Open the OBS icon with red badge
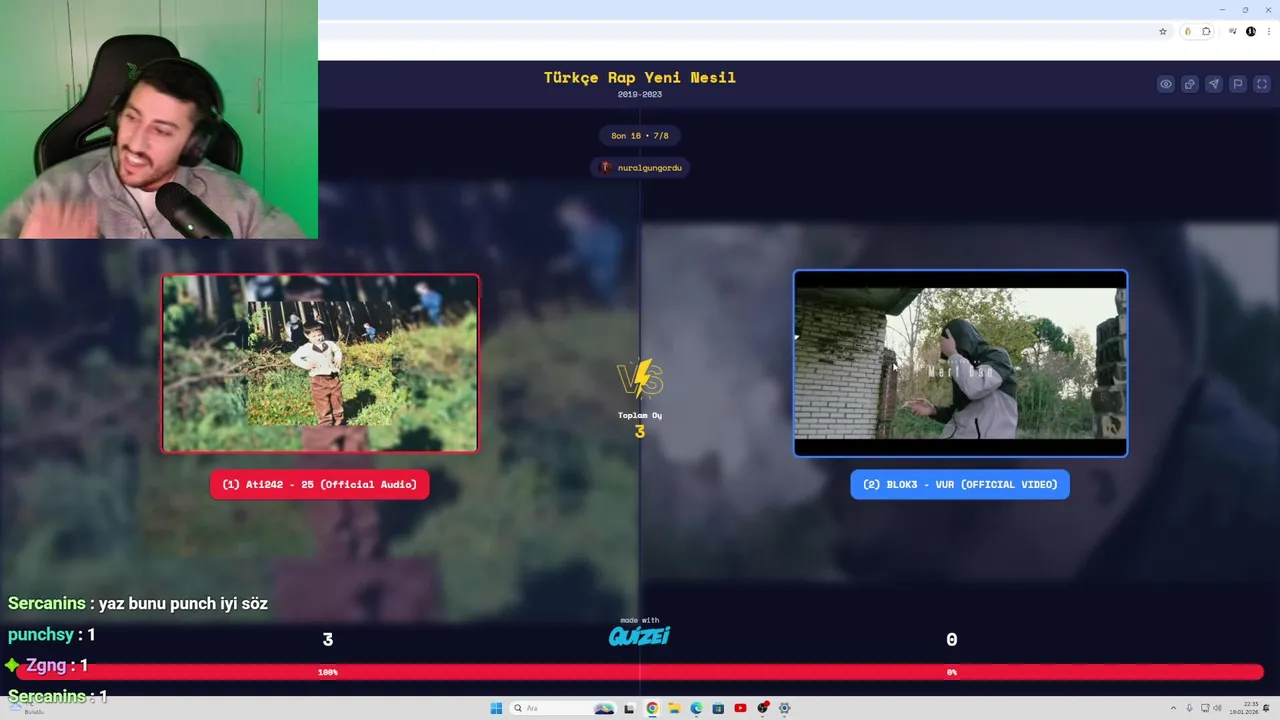Screen dimensions: 1280x720 pyautogui.click(x=763, y=708)
